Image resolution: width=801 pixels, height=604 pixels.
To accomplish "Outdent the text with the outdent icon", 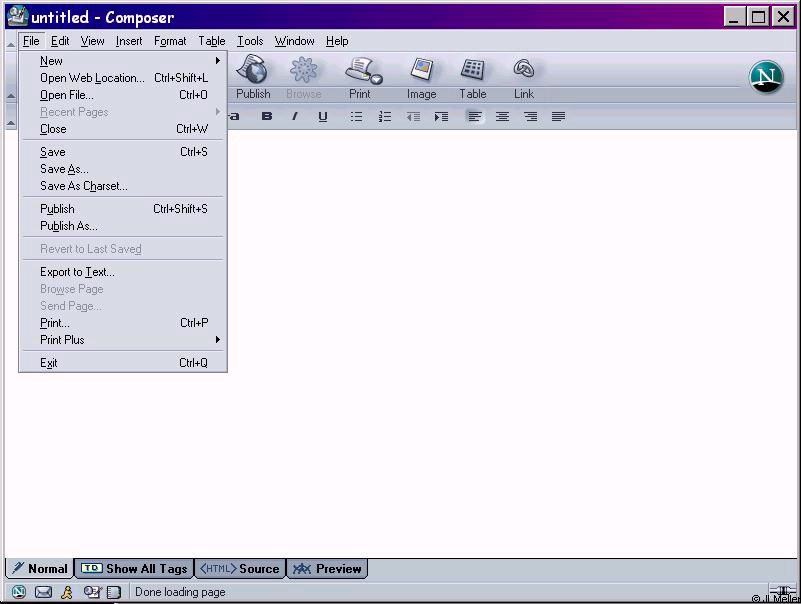I will point(413,117).
